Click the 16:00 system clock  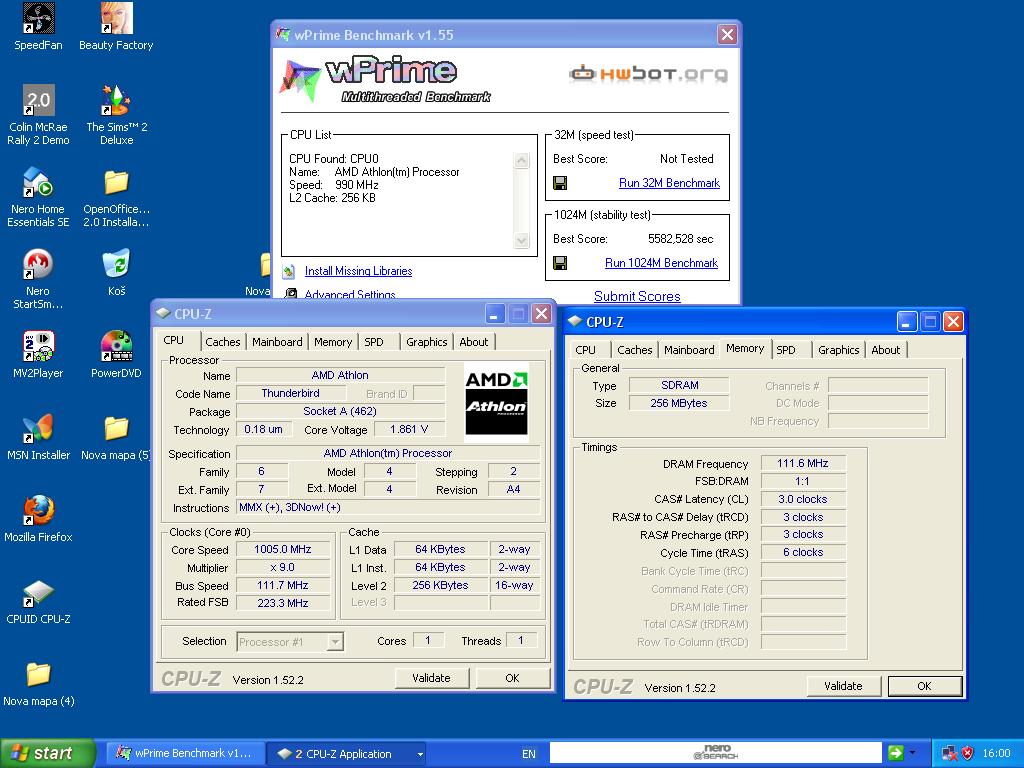[x=996, y=754]
